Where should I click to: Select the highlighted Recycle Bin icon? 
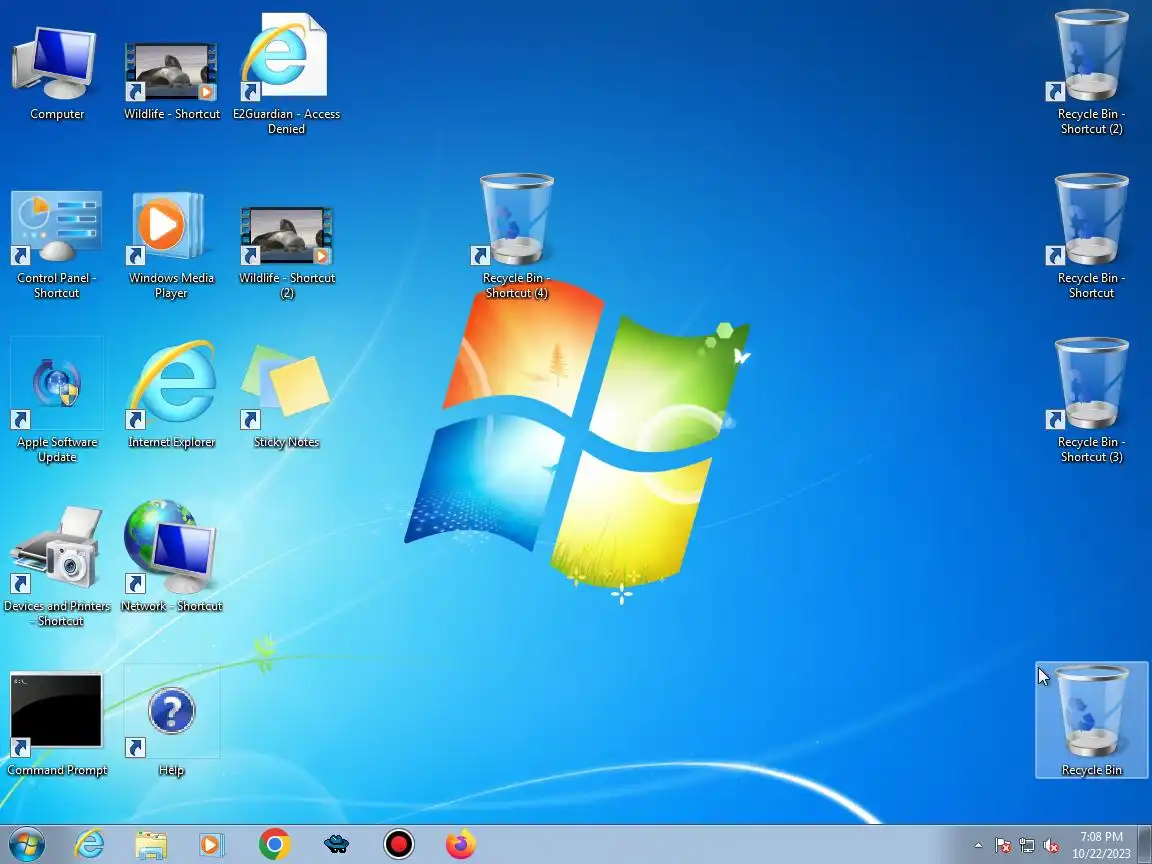1091,720
